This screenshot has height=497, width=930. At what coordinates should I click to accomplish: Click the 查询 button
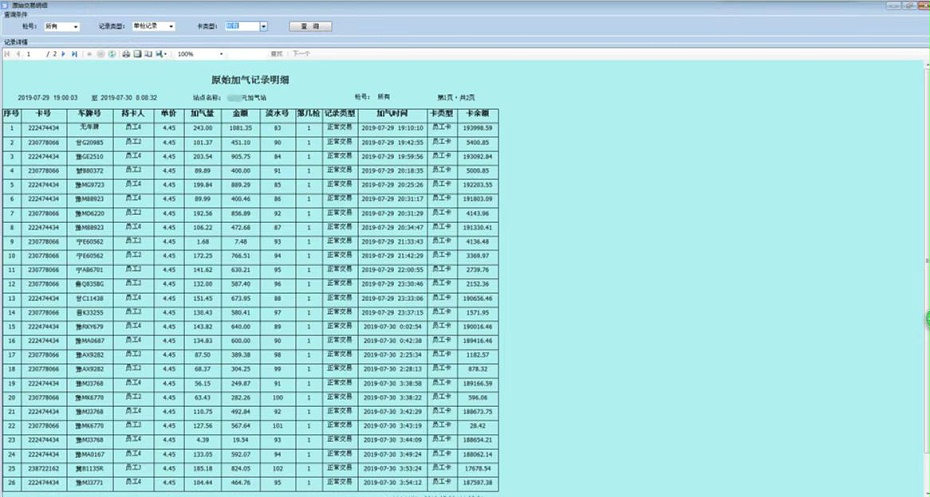(x=309, y=26)
